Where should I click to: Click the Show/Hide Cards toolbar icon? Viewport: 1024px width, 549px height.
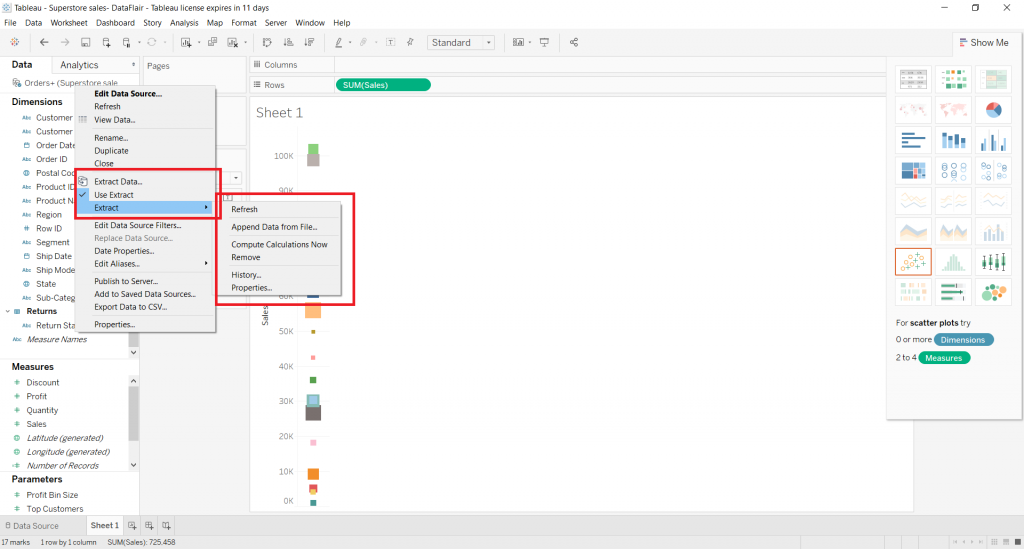518,42
